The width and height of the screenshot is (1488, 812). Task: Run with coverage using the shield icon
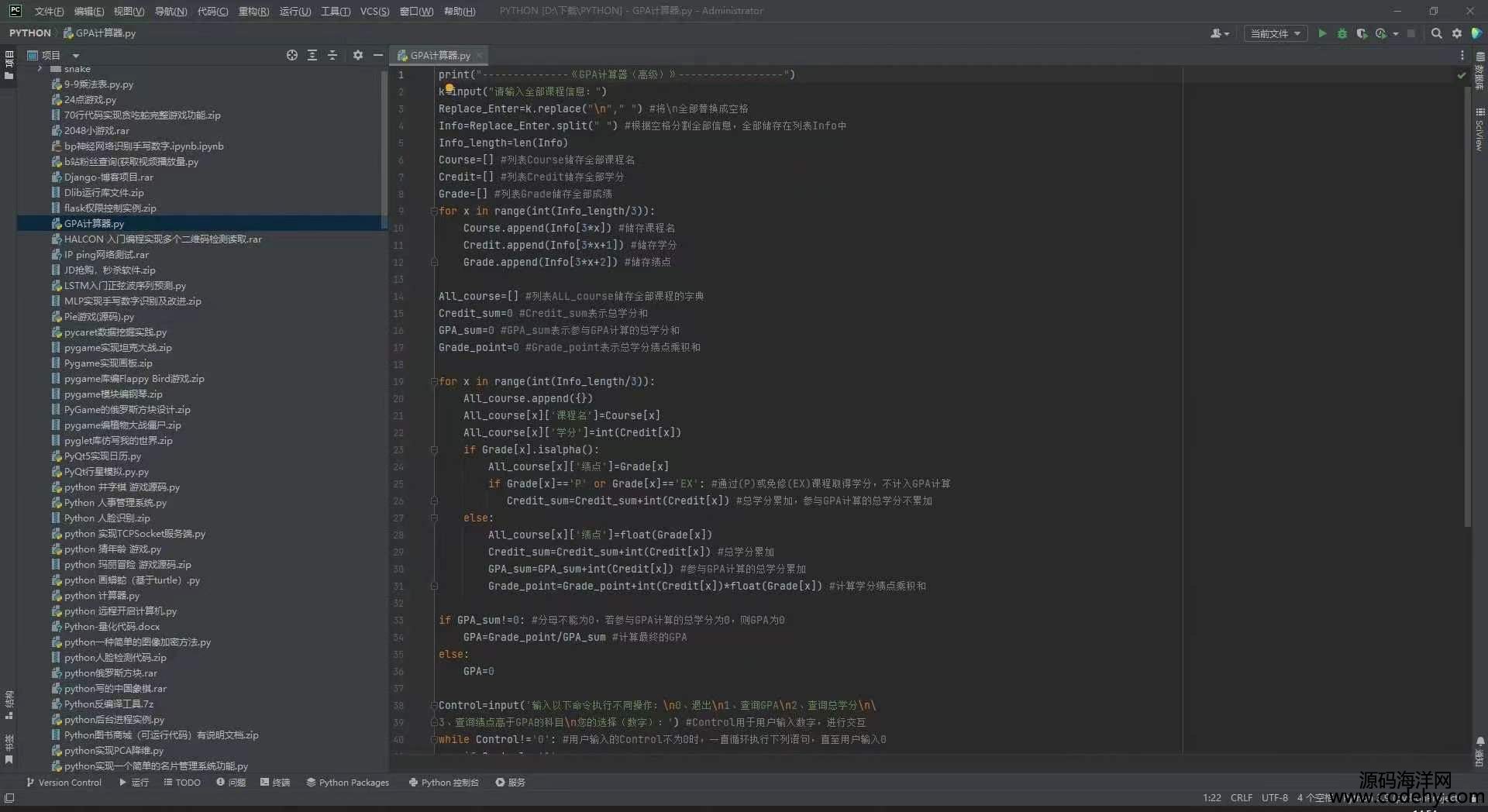1362,33
